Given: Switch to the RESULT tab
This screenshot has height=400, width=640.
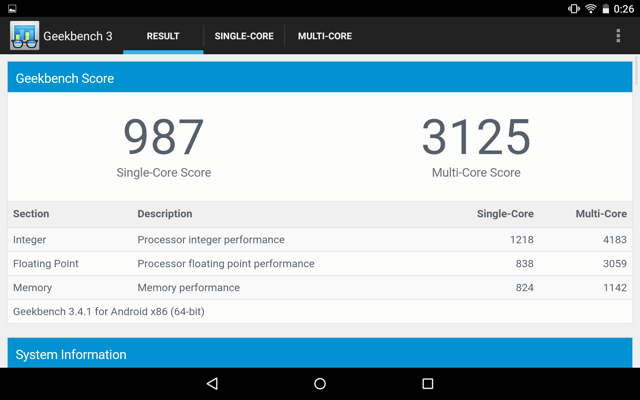Looking at the screenshot, I should pos(163,36).
